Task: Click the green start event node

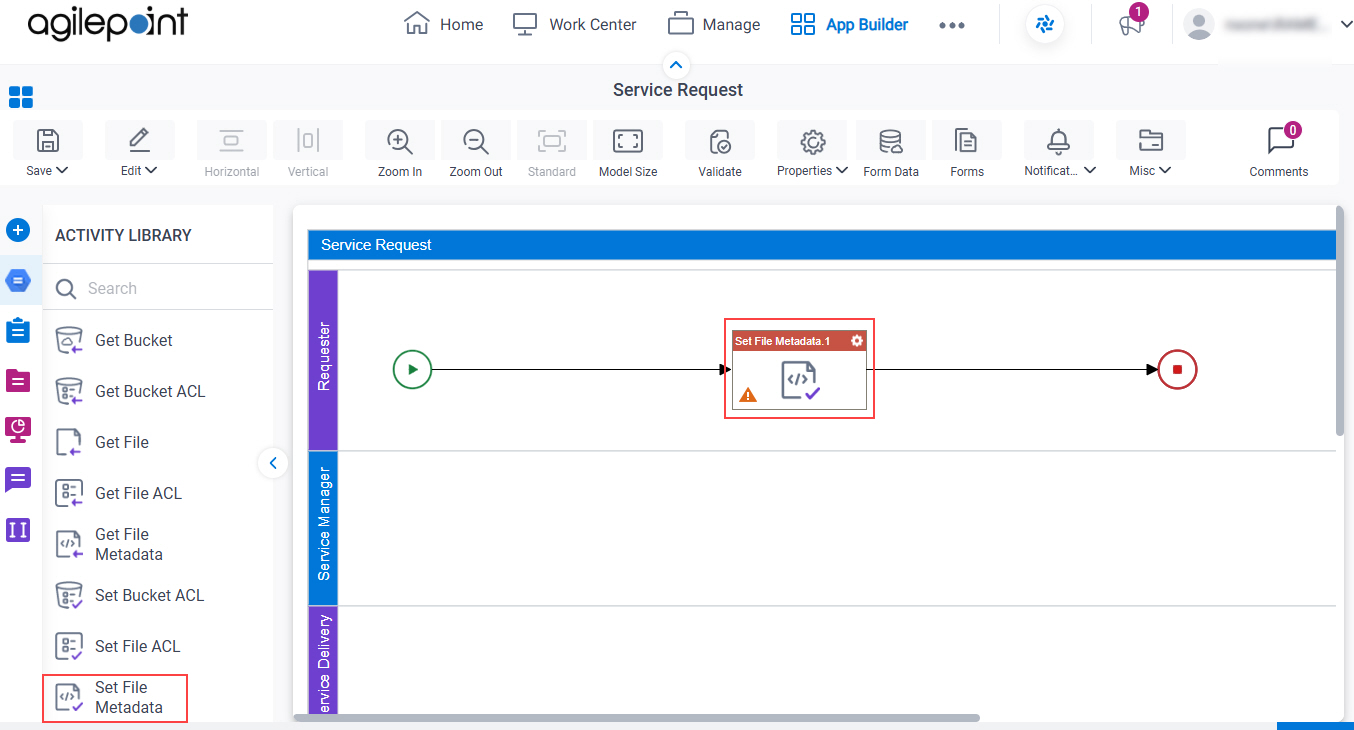Action: [x=412, y=370]
